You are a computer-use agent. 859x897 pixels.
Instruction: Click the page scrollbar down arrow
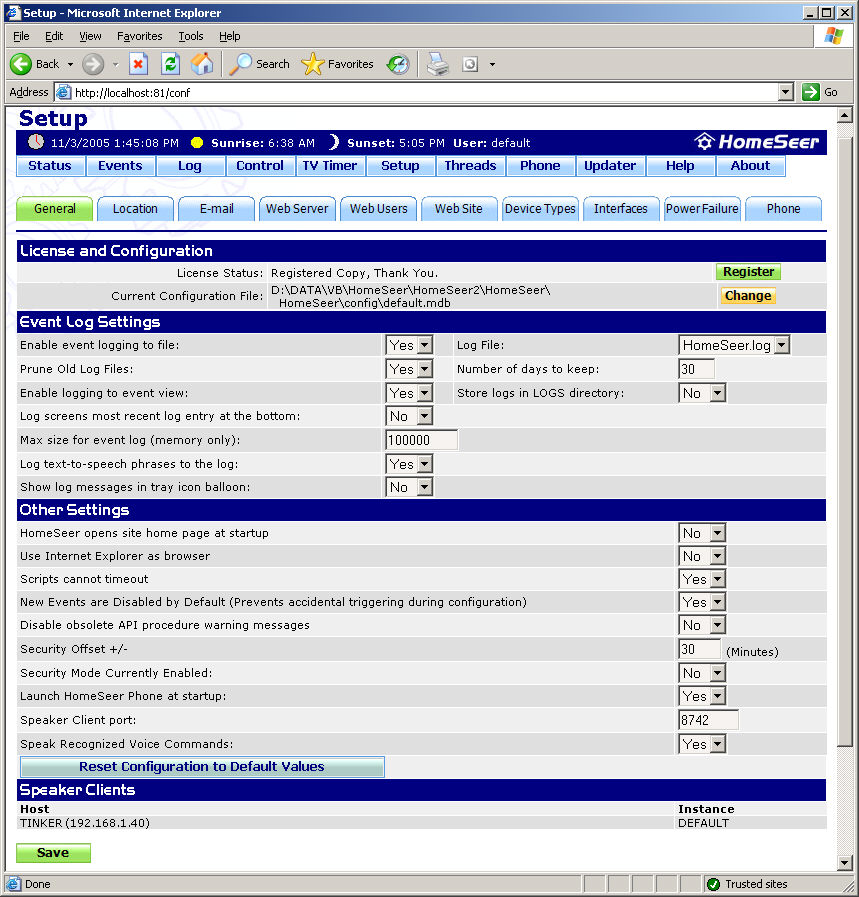click(844, 862)
